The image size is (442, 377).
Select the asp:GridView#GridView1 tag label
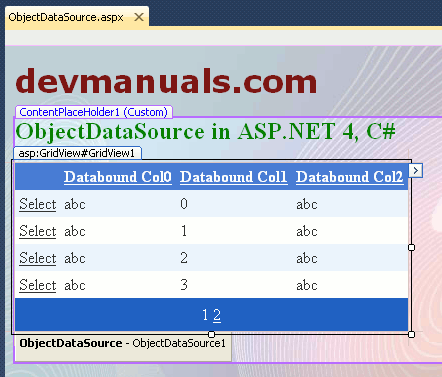[77, 153]
